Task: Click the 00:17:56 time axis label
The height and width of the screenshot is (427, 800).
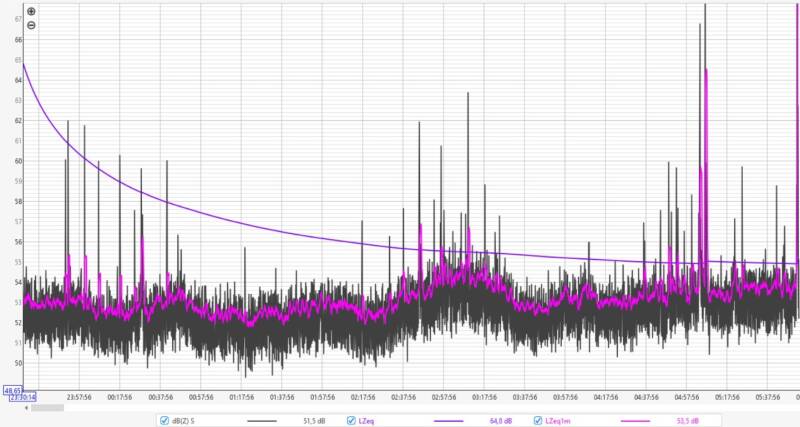Action: click(x=119, y=397)
